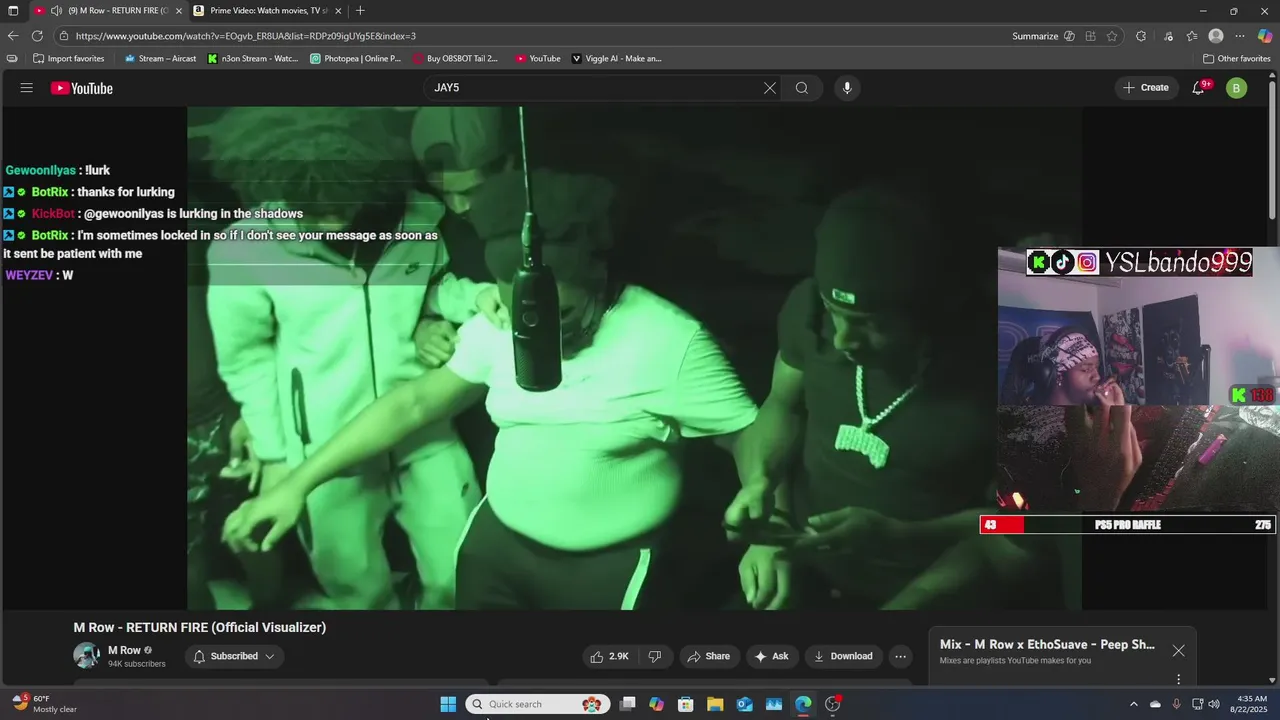Add this page to favorites star

click(x=1112, y=36)
